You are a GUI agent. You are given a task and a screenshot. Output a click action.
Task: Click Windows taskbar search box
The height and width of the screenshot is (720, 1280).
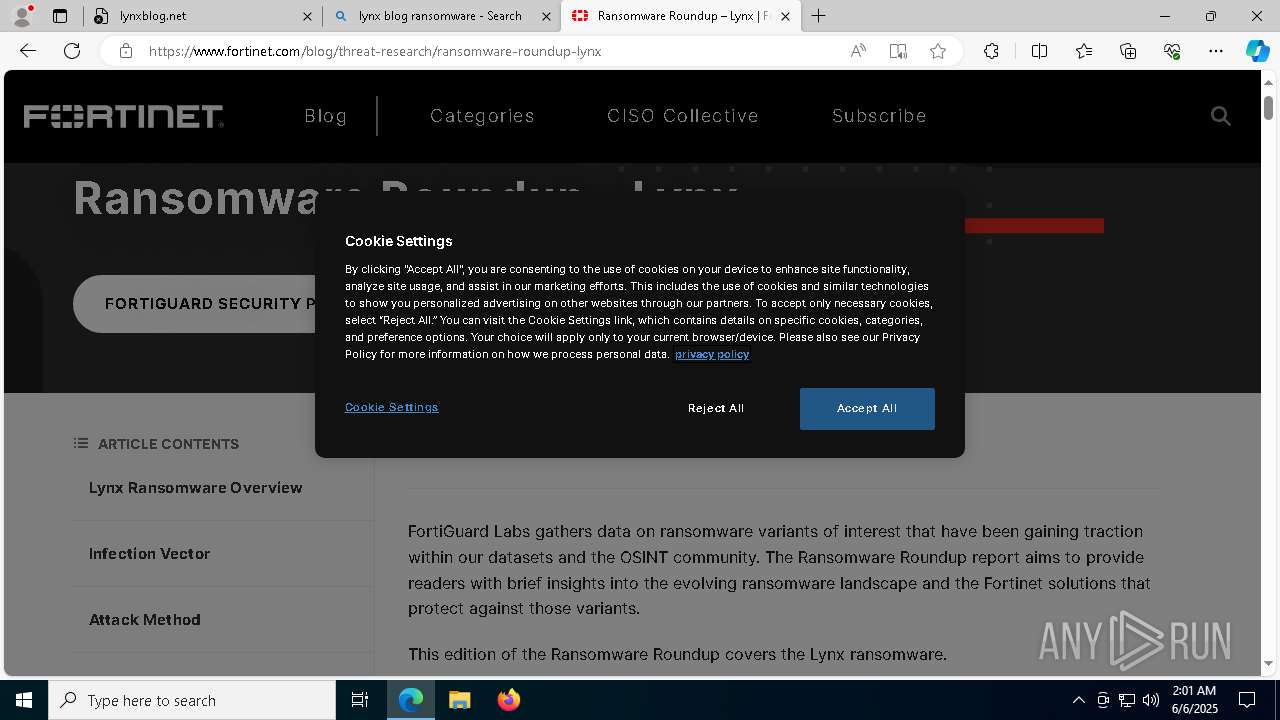[x=192, y=700]
